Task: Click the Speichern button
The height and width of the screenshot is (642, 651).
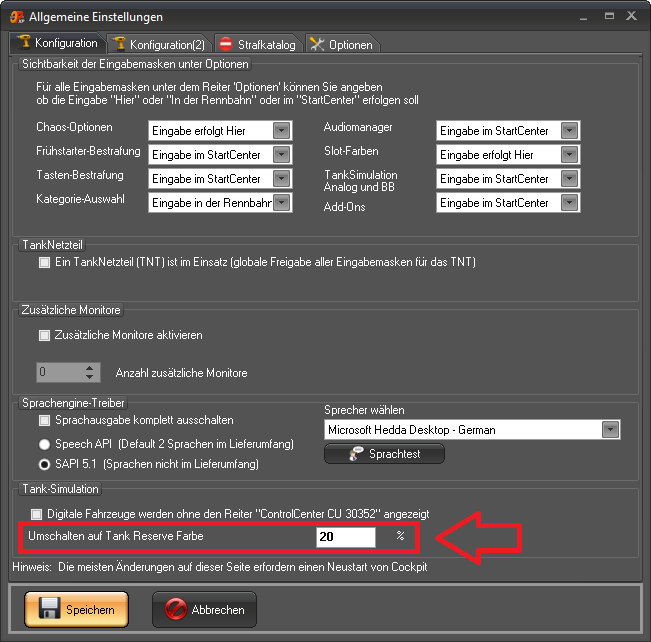Action: (76, 609)
